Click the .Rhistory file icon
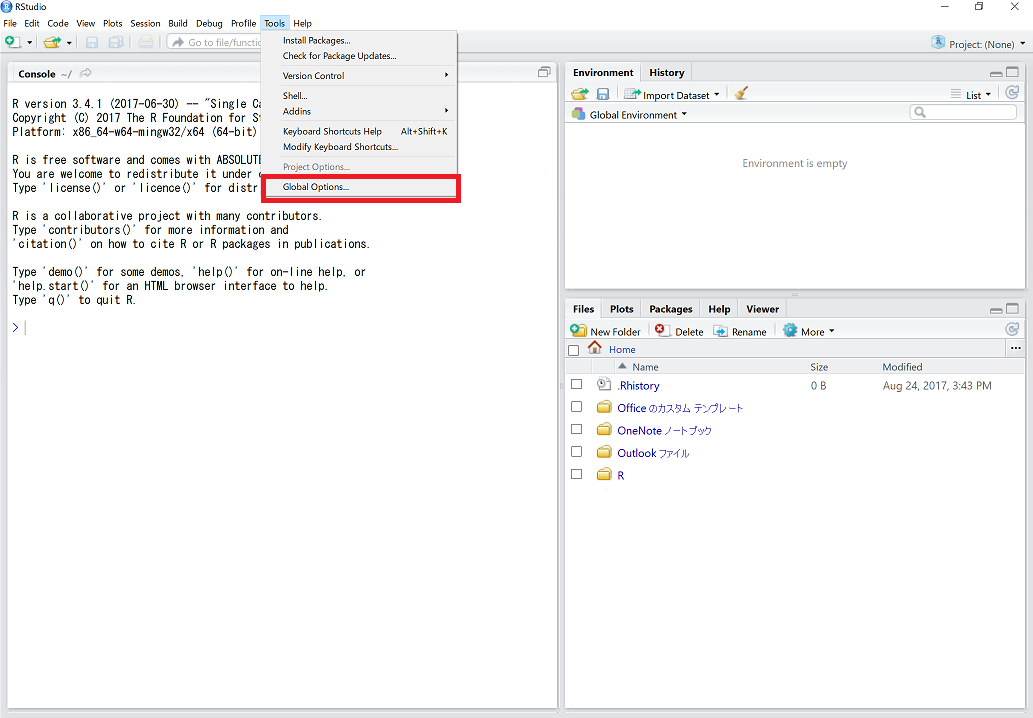 coord(603,385)
